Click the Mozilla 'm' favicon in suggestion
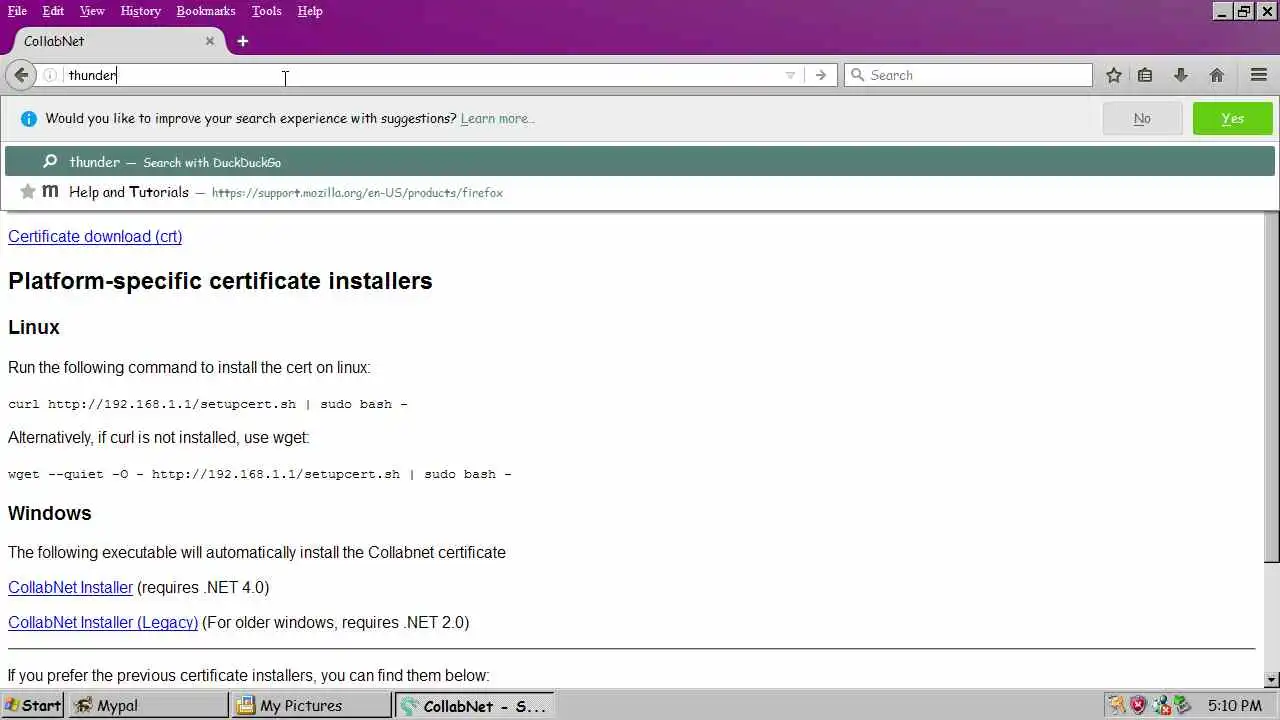The height and width of the screenshot is (720, 1280). [50, 191]
